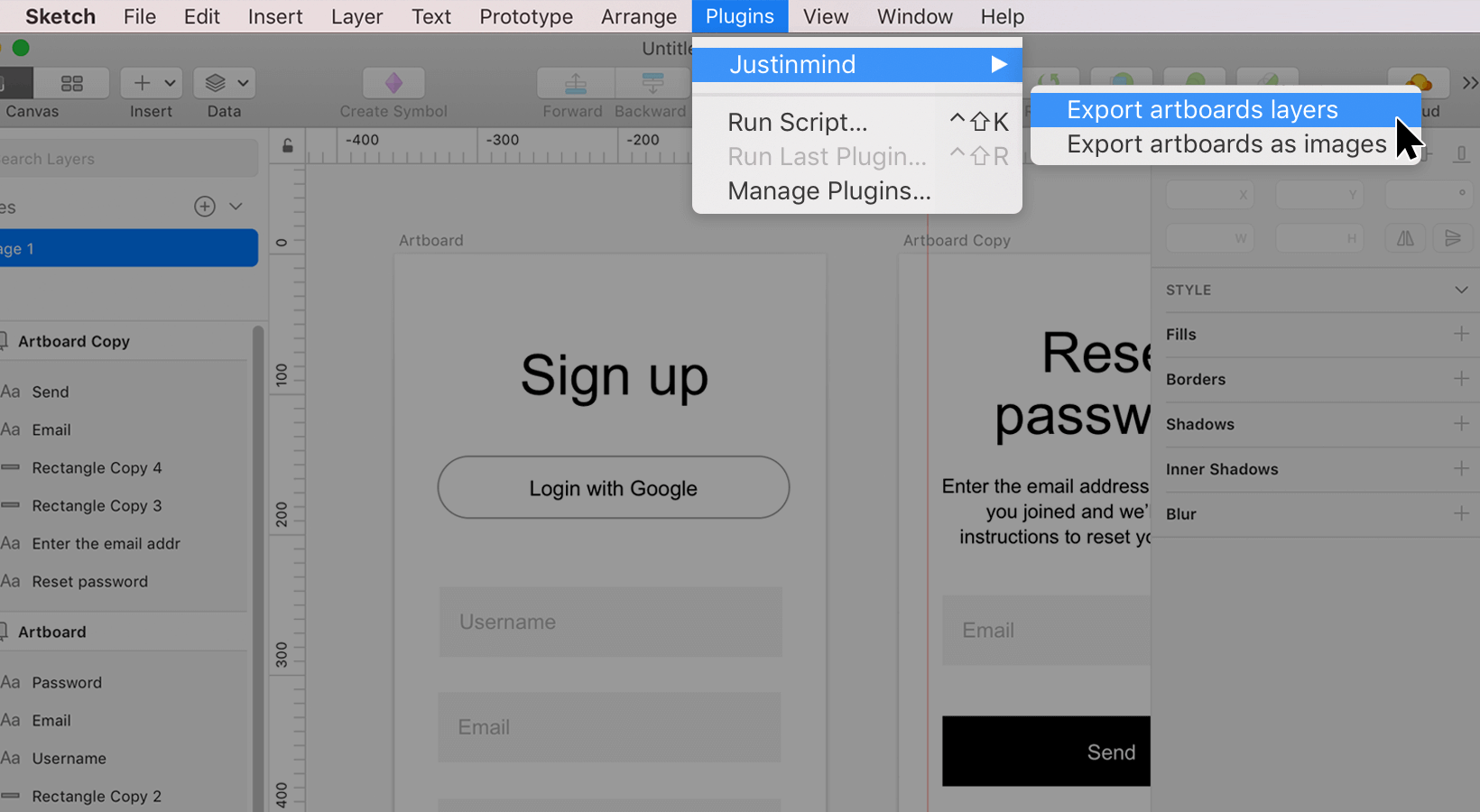
Task: Add a blur with the Blur plus
Action: click(x=1461, y=513)
